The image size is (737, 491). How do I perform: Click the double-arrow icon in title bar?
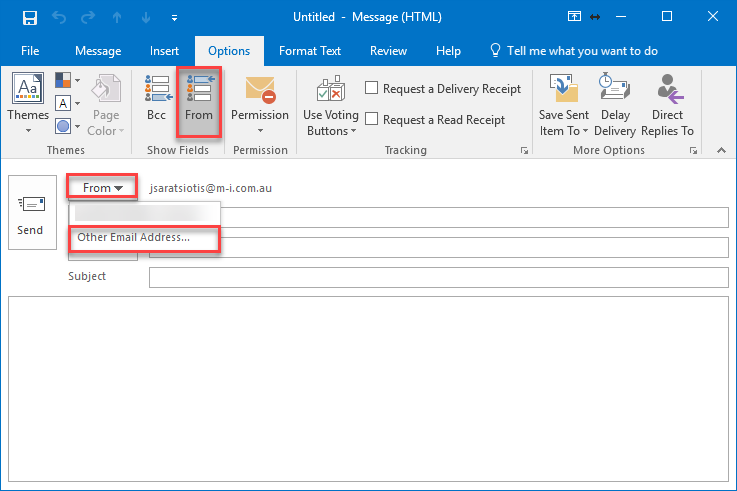coord(595,17)
